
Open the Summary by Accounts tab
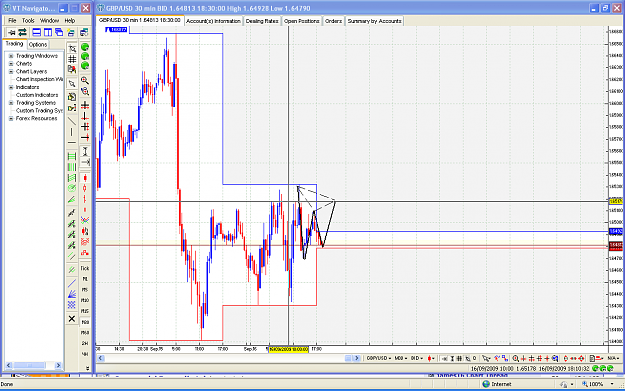coord(374,21)
